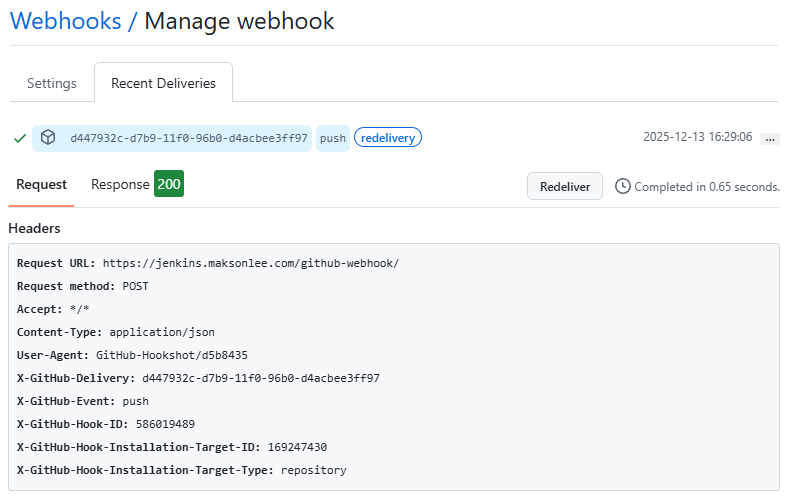Open the ellipsis menu beside the timestamp
The image size is (790, 500).
click(769, 139)
